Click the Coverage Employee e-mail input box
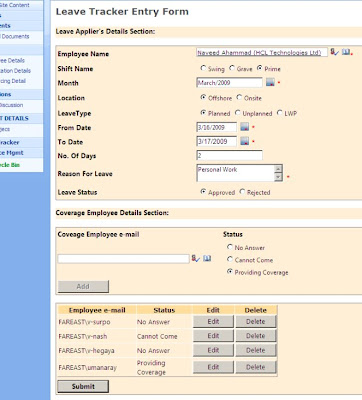Viewport: 362px width, 400px height. pyautogui.click(x=124, y=259)
